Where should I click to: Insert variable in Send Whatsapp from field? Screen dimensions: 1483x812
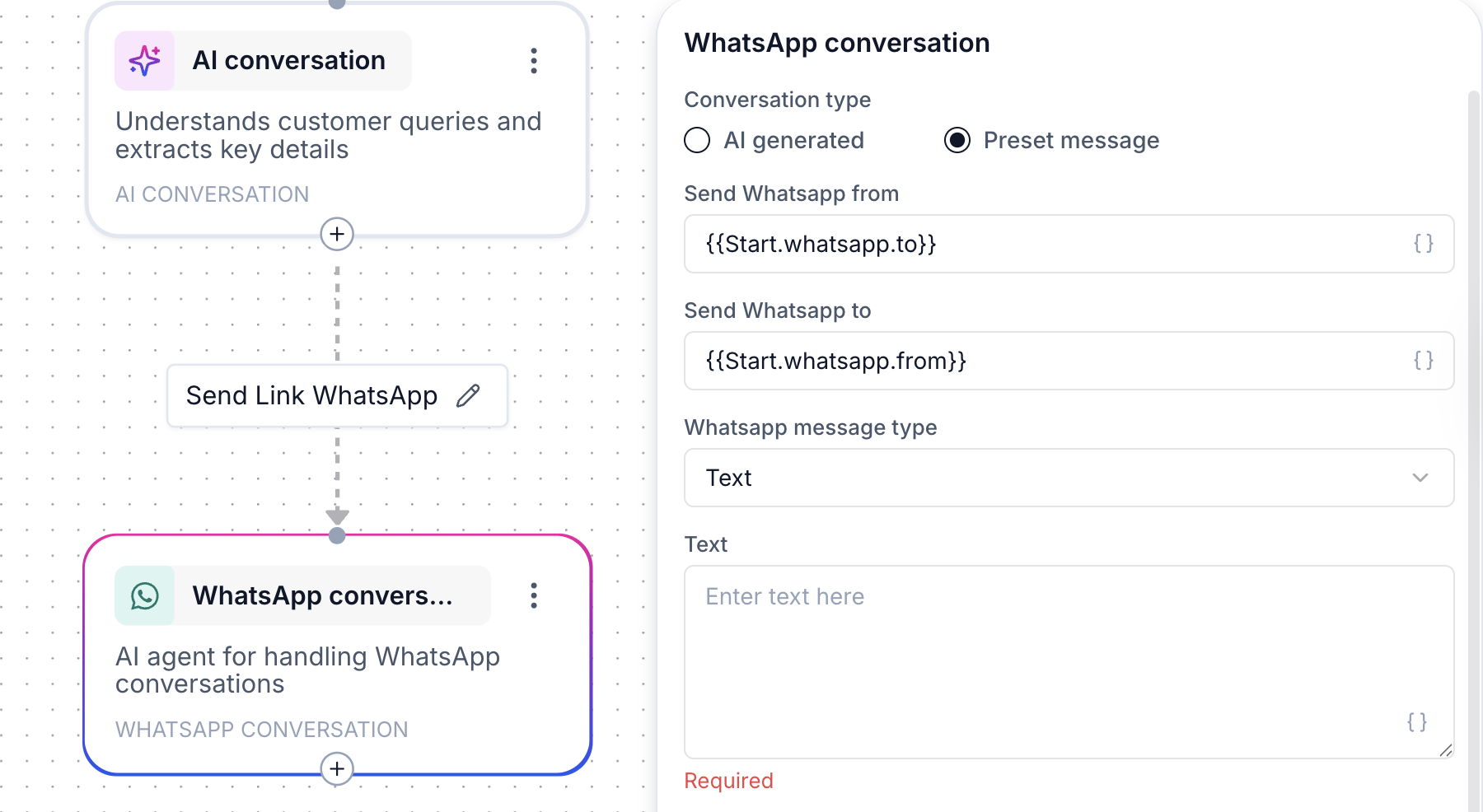click(x=1424, y=244)
